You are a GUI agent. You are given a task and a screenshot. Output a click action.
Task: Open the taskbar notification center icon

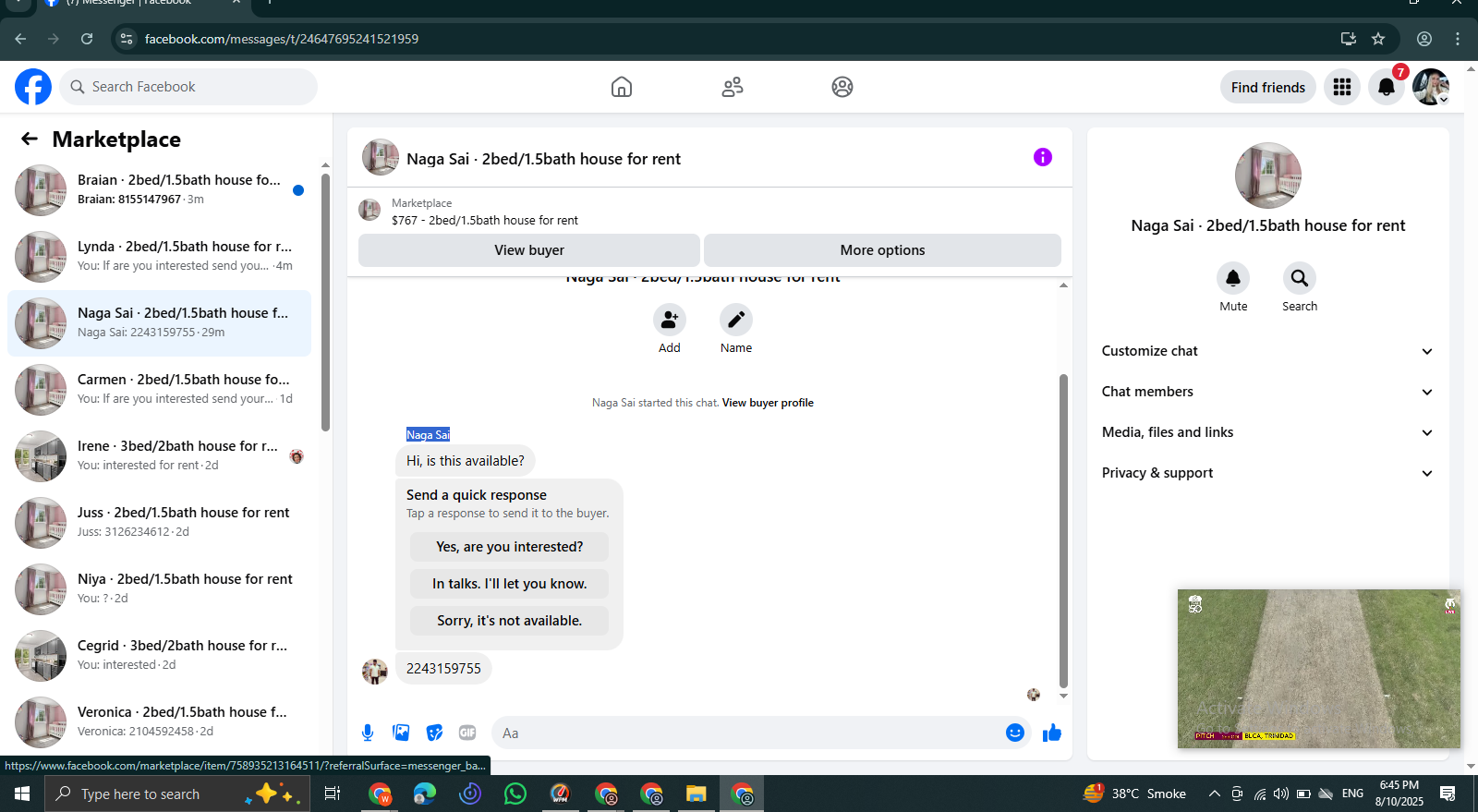coord(1448,794)
